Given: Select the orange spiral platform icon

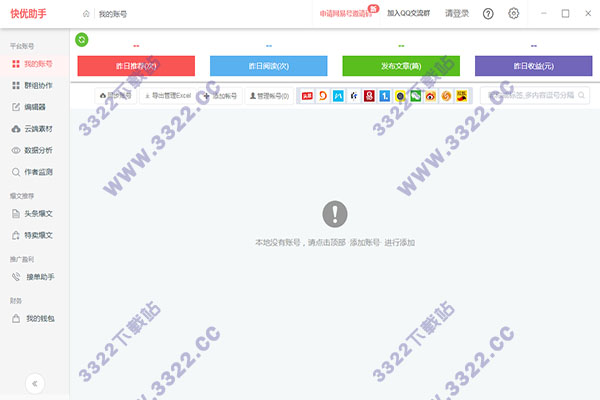Looking at the screenshot, I should pos(446,96).
